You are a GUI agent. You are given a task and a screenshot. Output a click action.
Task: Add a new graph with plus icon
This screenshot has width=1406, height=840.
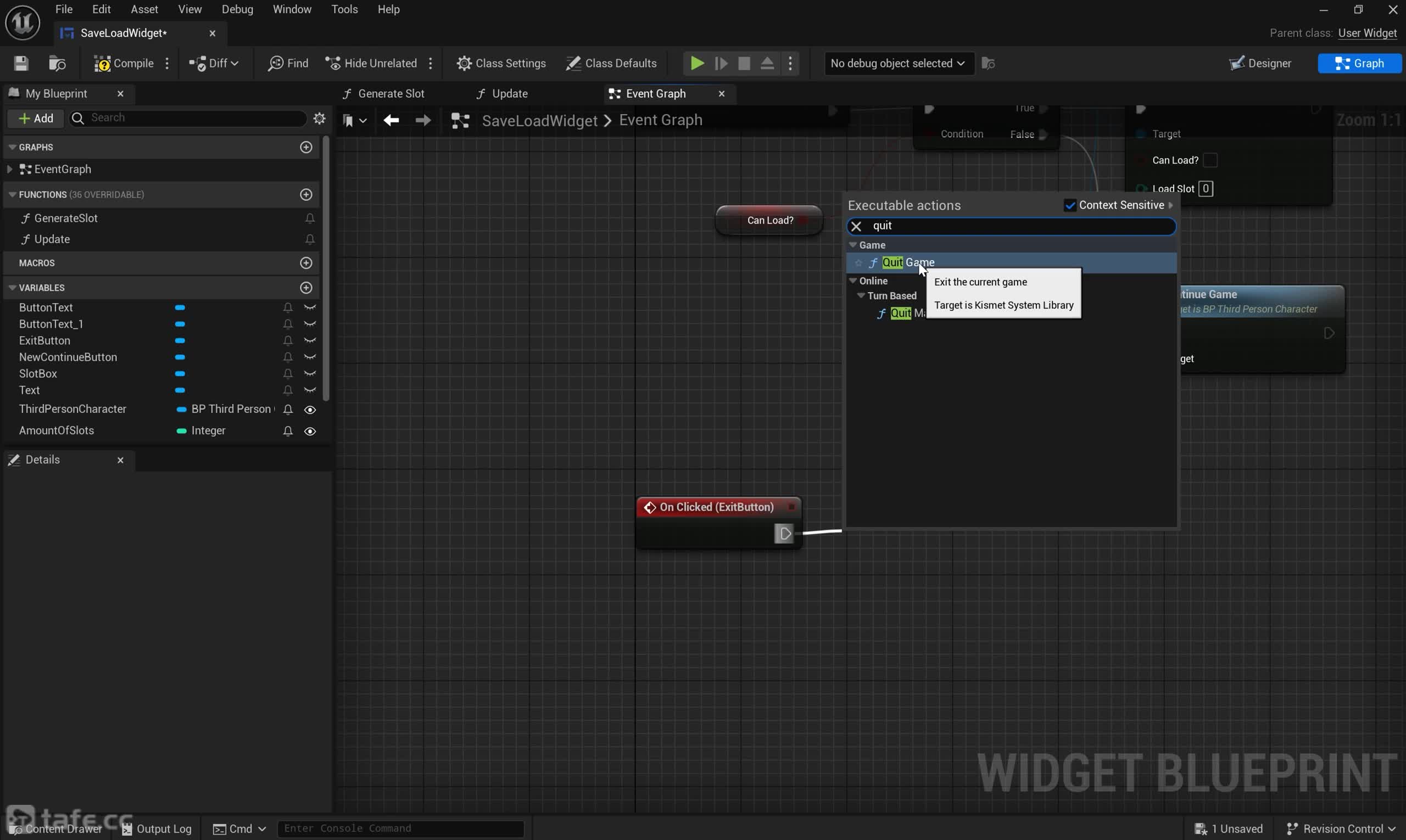pos(306,147)
